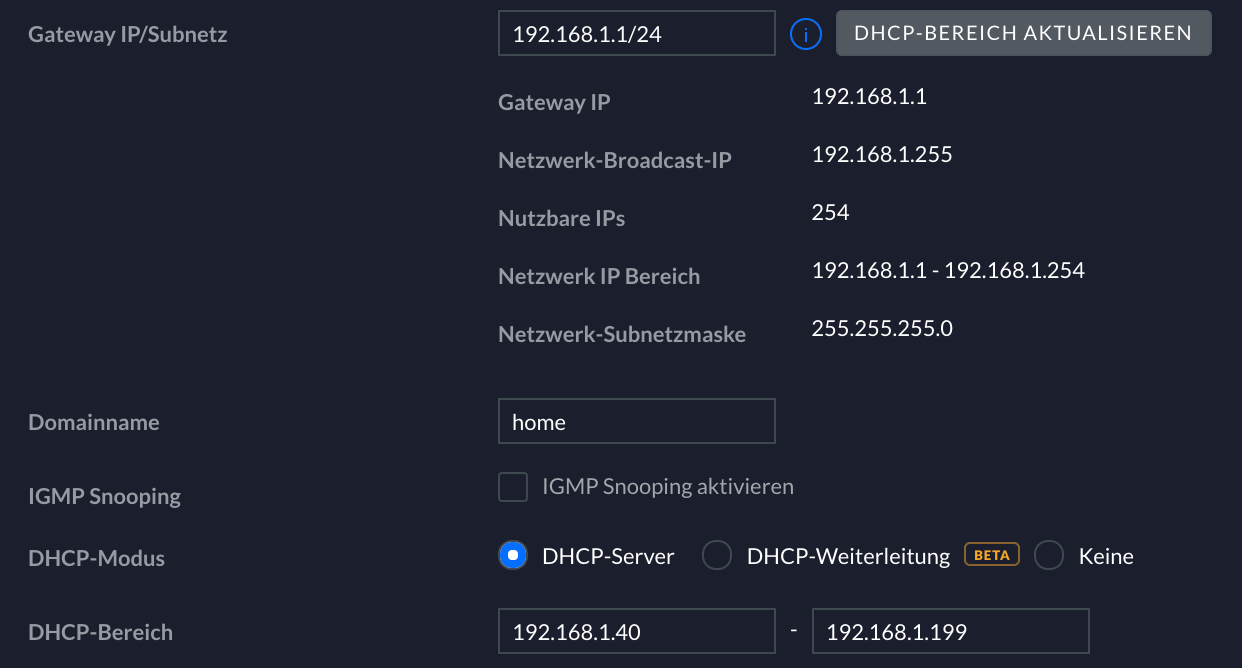Click the Netzwerk-Broadcast-IP value 192.168.1.255
The height and width of the screenshot is (668, 1242).
pyautogui.click(x=882, y=155)
